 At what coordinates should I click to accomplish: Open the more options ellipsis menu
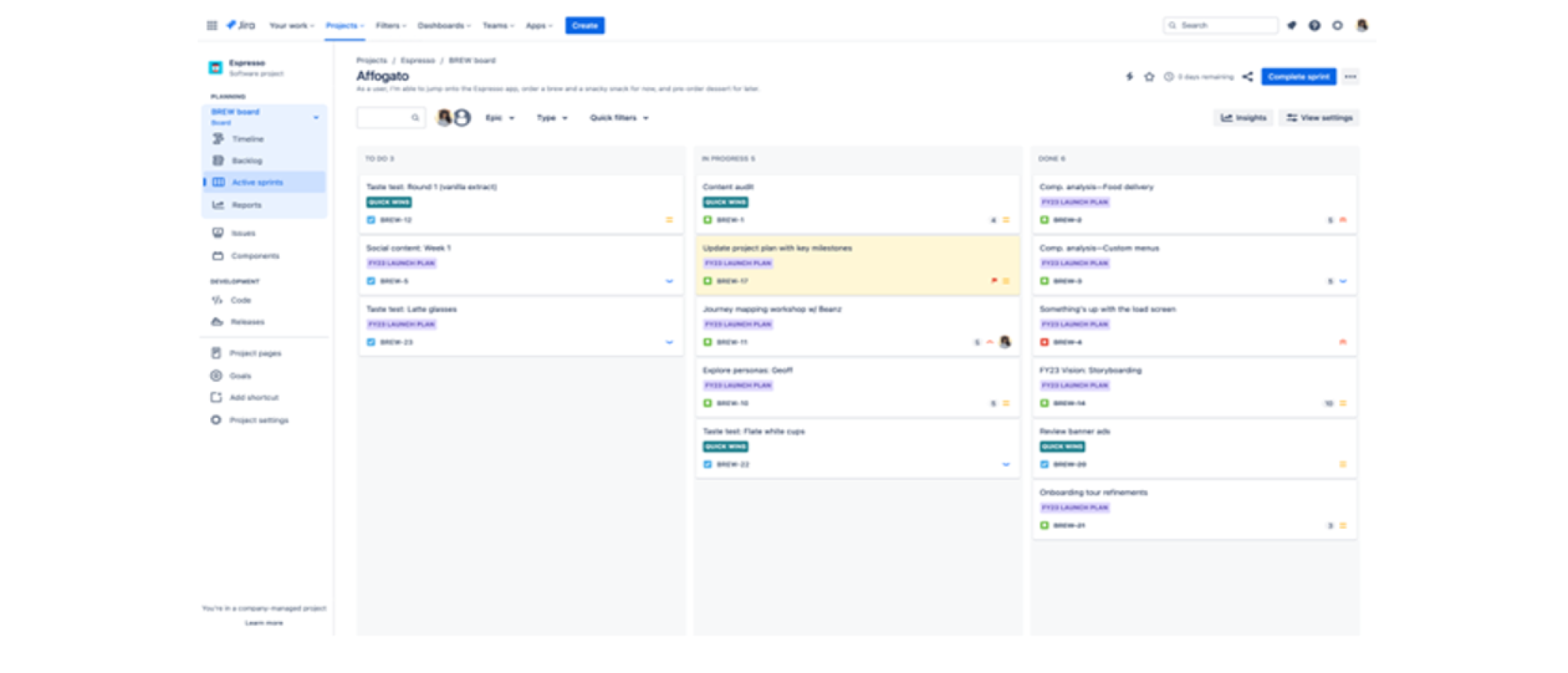(x=1350, y=77)
